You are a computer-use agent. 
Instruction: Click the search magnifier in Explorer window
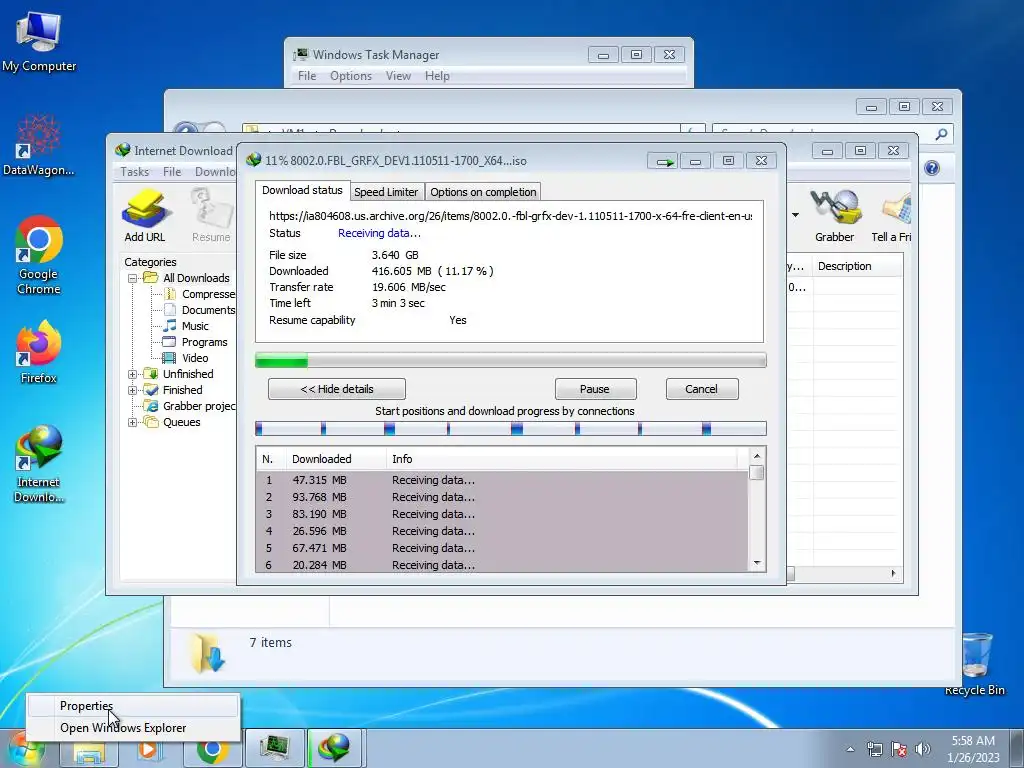[x=941, y=134]
